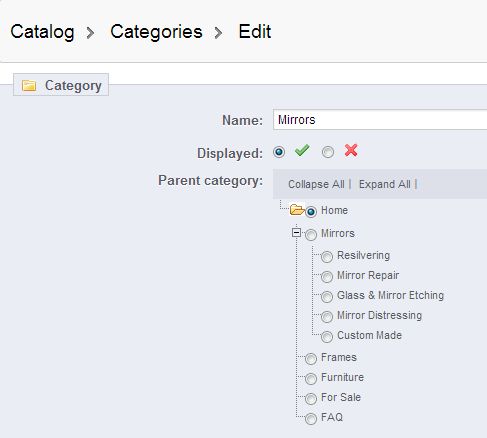The height and width of the screenshot is (438, 487).
Task: Click the Displayed: field label
Action: point(230,153)
